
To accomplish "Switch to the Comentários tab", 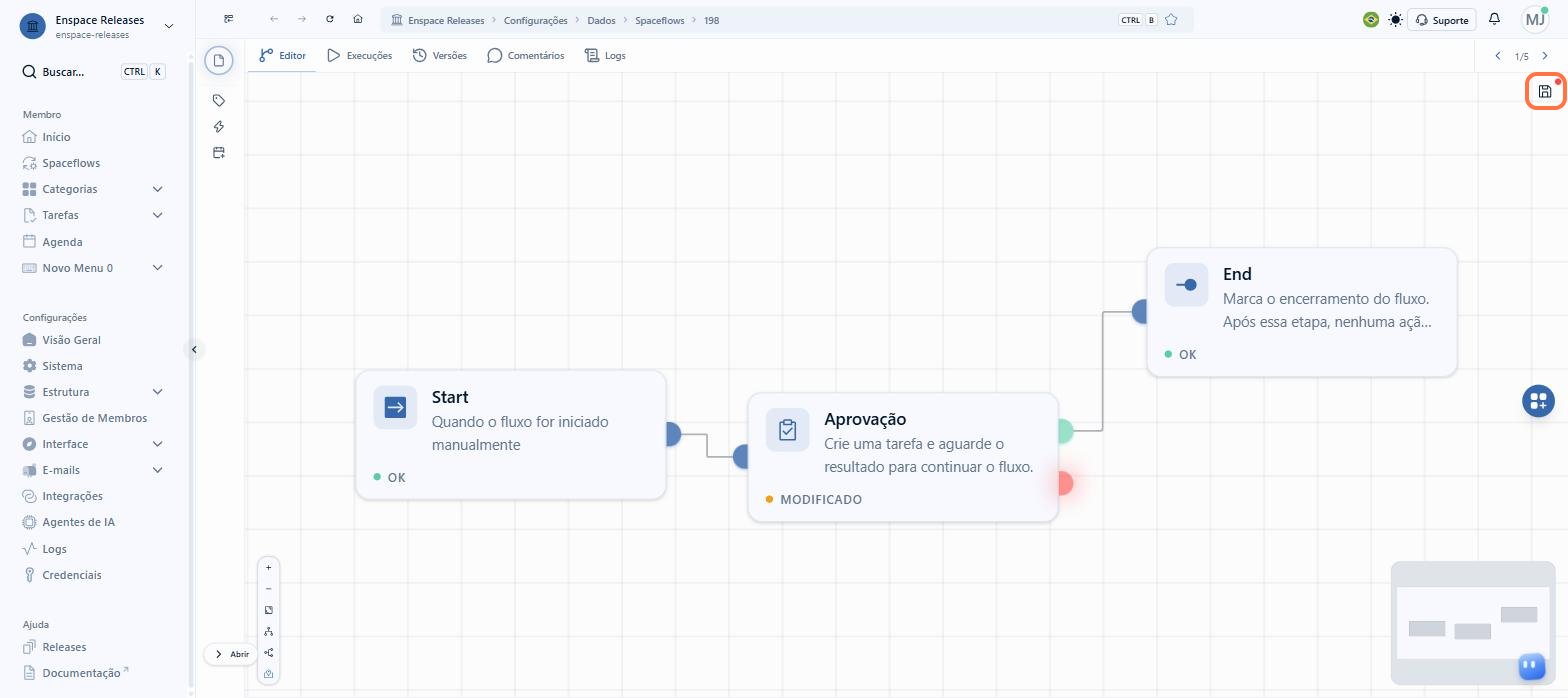I will [526, 56].
